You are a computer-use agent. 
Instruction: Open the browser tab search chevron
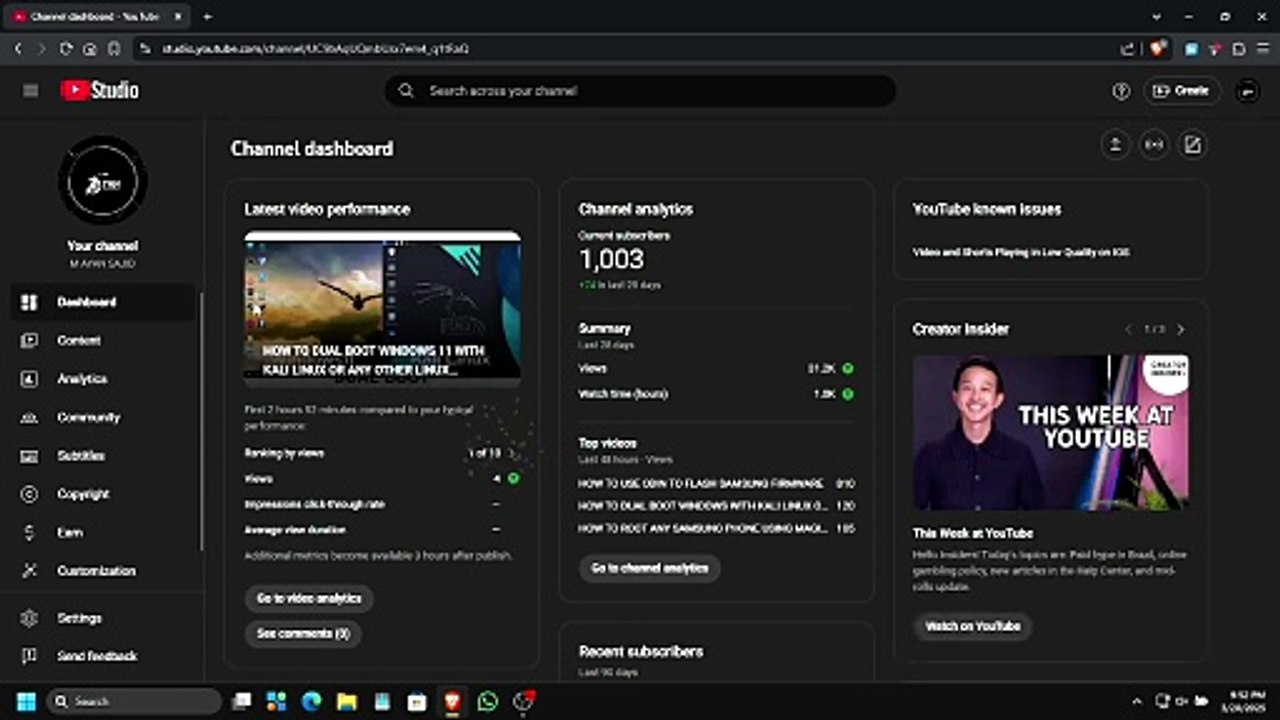(x=1157, y=17)
